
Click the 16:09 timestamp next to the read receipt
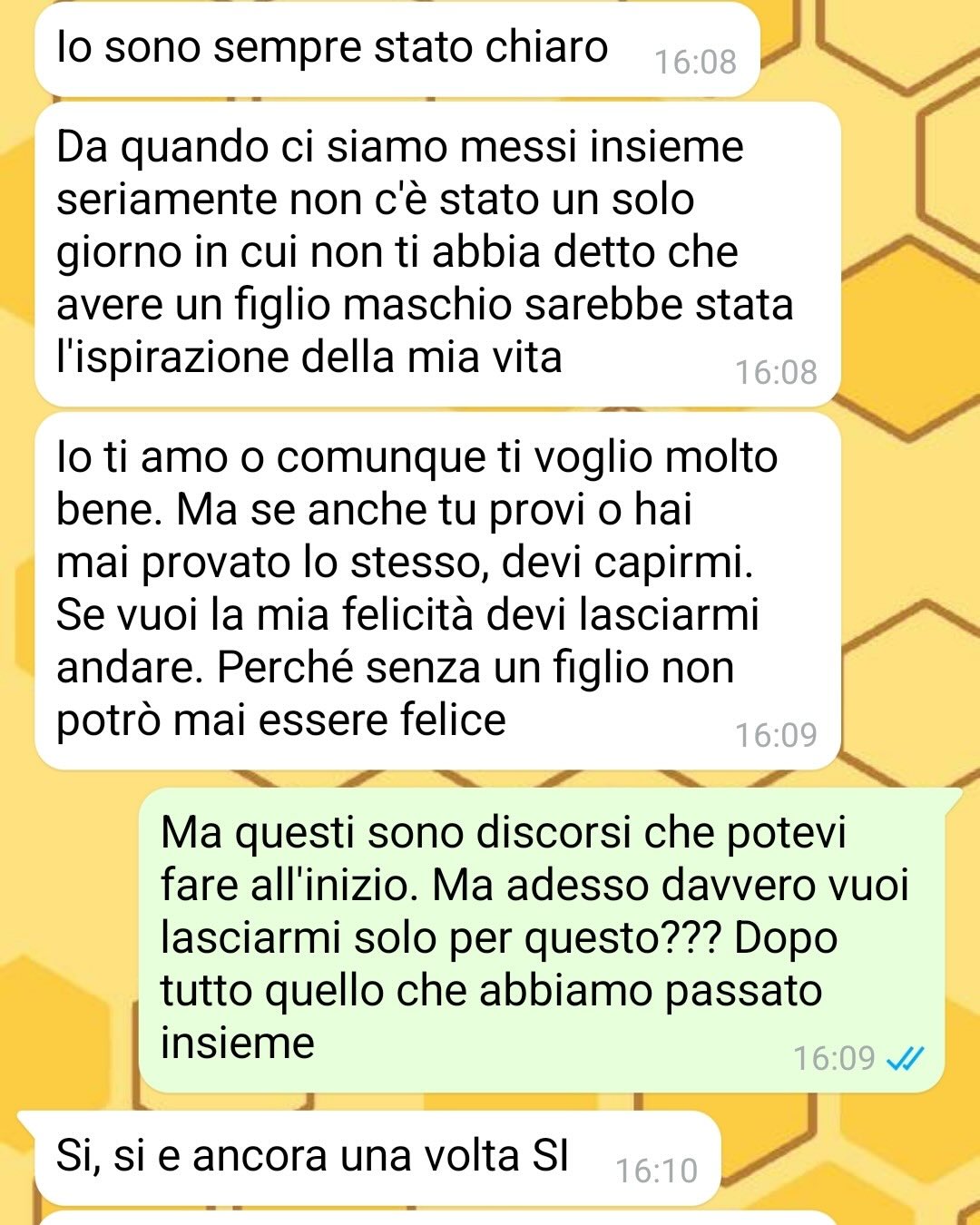tap(834, 1058)
